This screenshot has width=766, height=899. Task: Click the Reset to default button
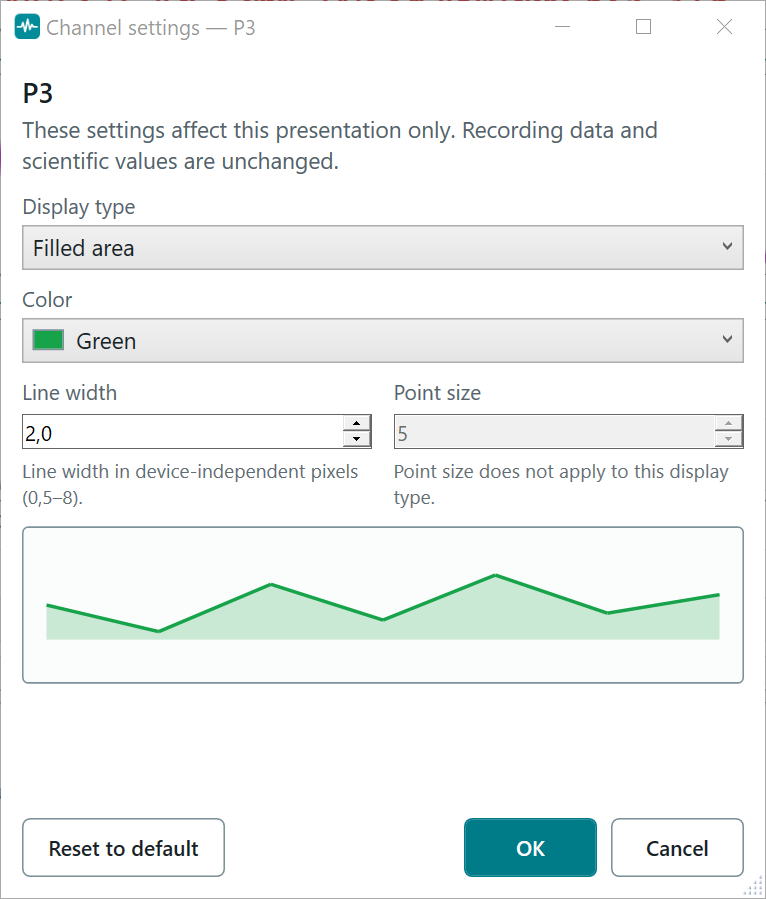pyautogui.click(x=123, y=847)
